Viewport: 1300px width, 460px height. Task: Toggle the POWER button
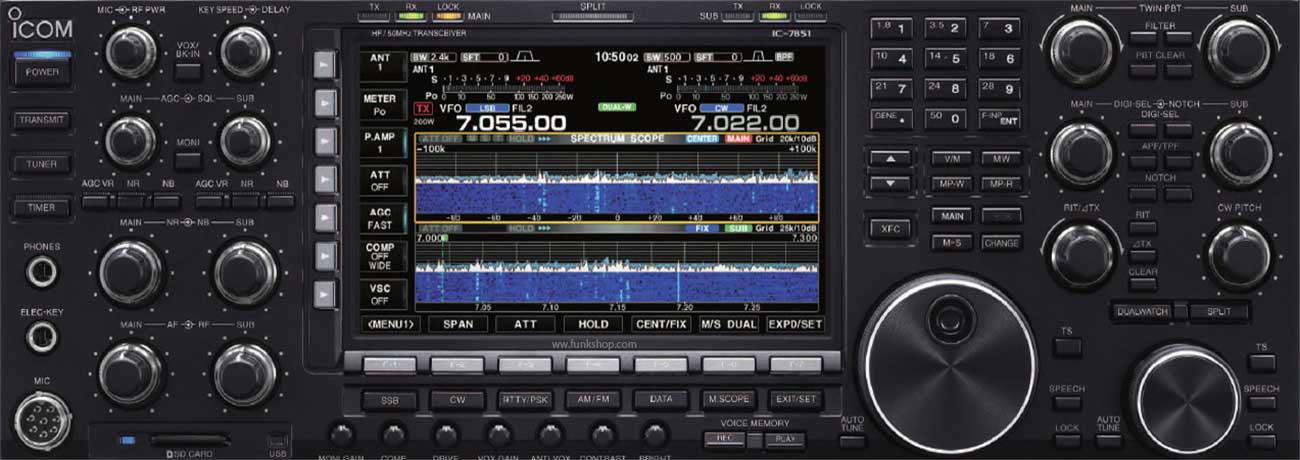40,71
